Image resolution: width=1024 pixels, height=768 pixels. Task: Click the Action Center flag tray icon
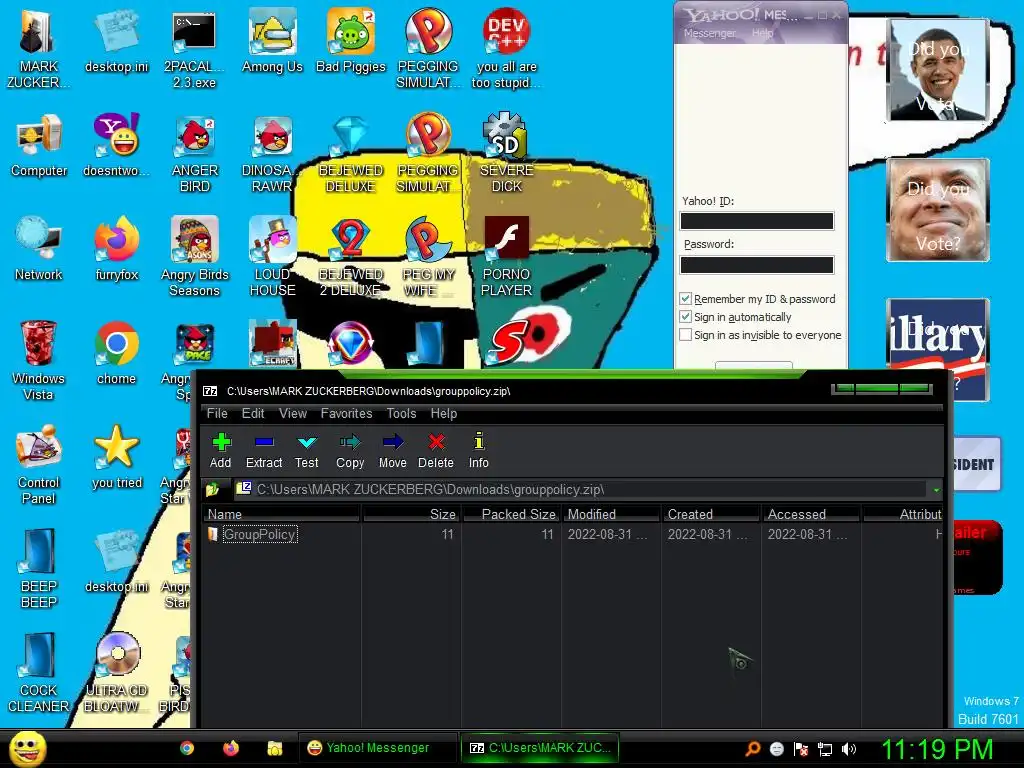[x=801, y=749]
